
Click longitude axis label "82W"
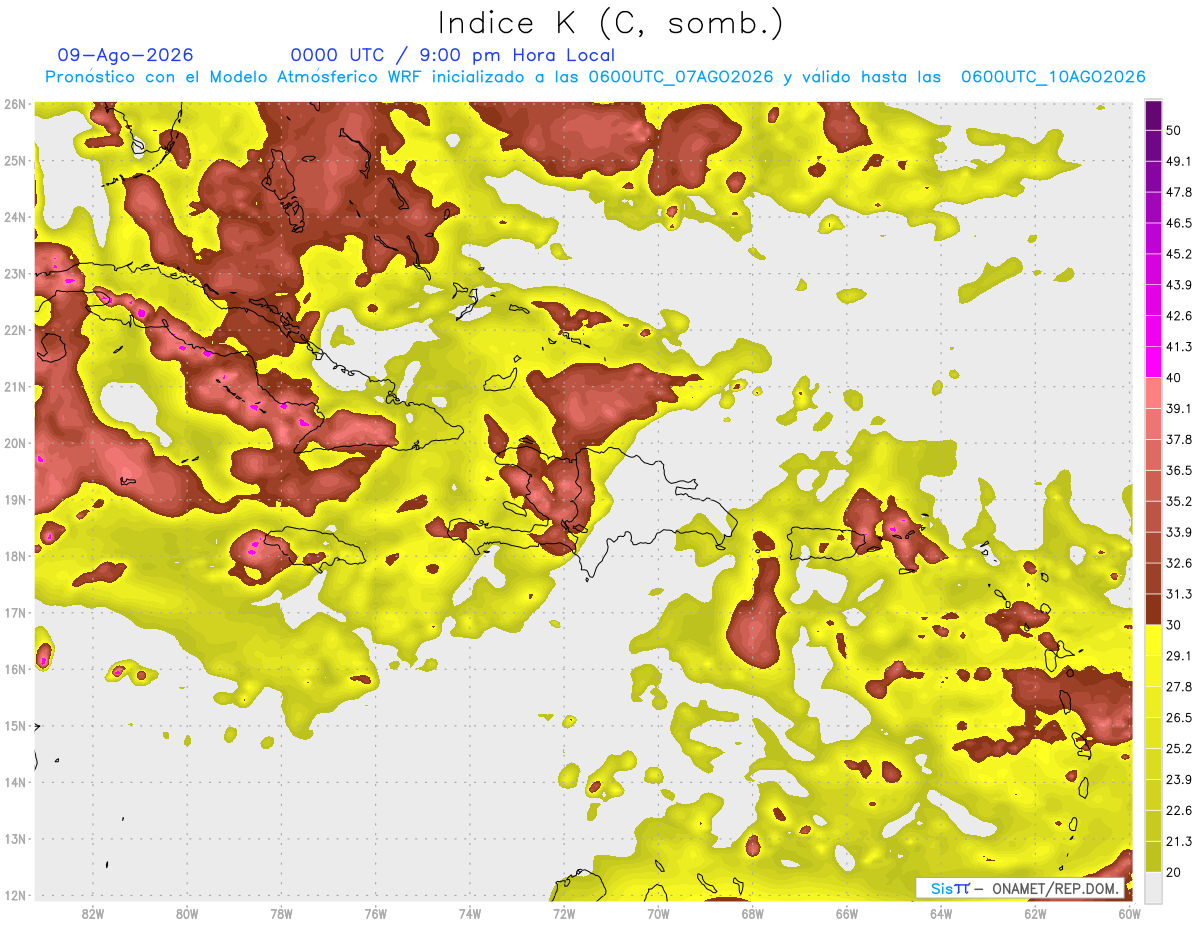tap(93, 913)
